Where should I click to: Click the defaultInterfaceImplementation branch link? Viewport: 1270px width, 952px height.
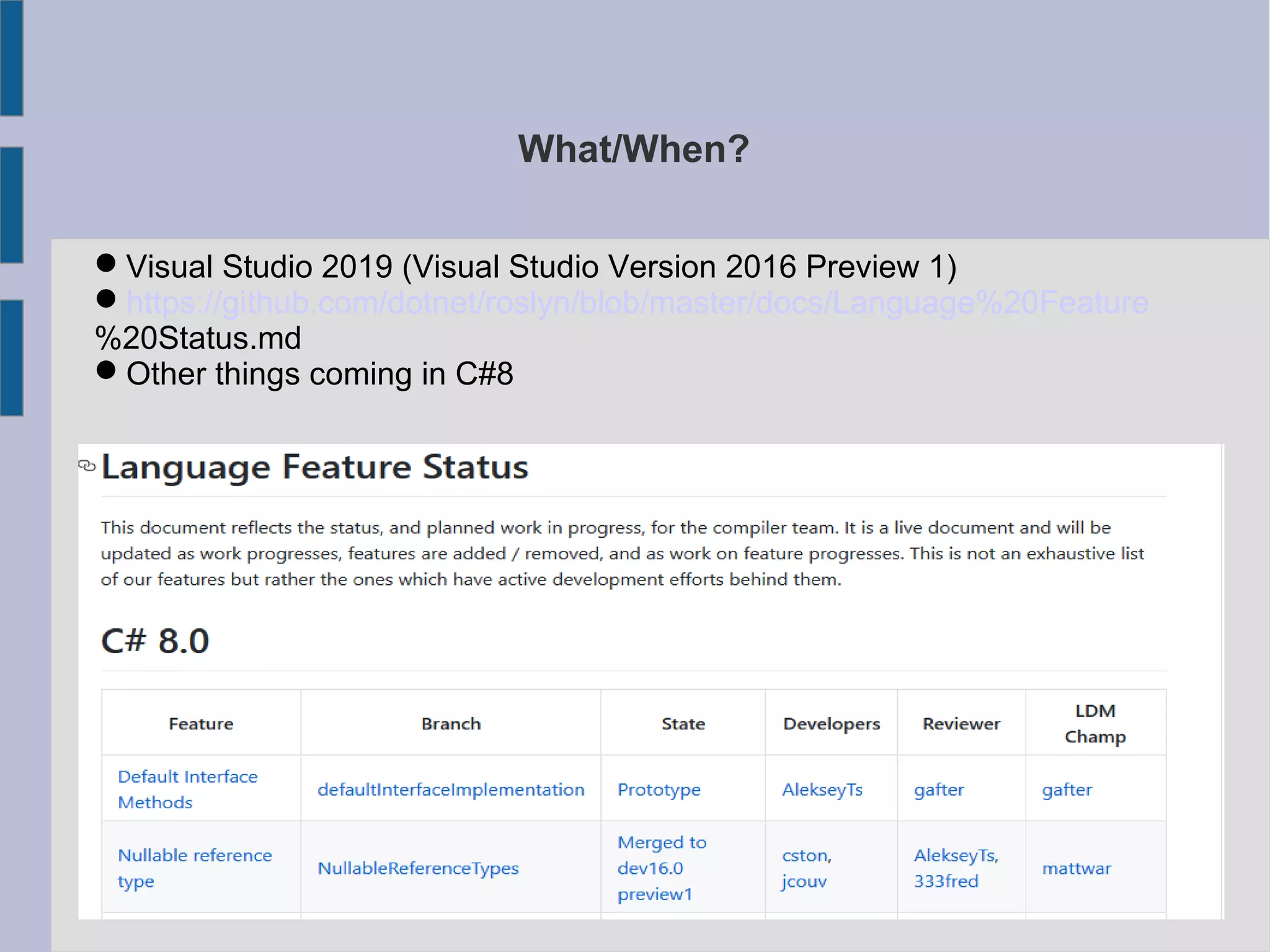tap(450, 790)
